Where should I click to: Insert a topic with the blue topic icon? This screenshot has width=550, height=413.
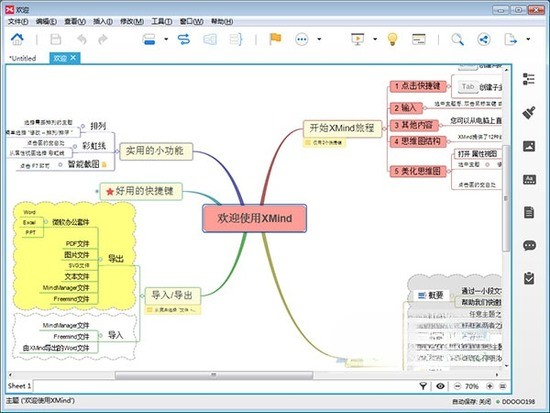[149, 39]
